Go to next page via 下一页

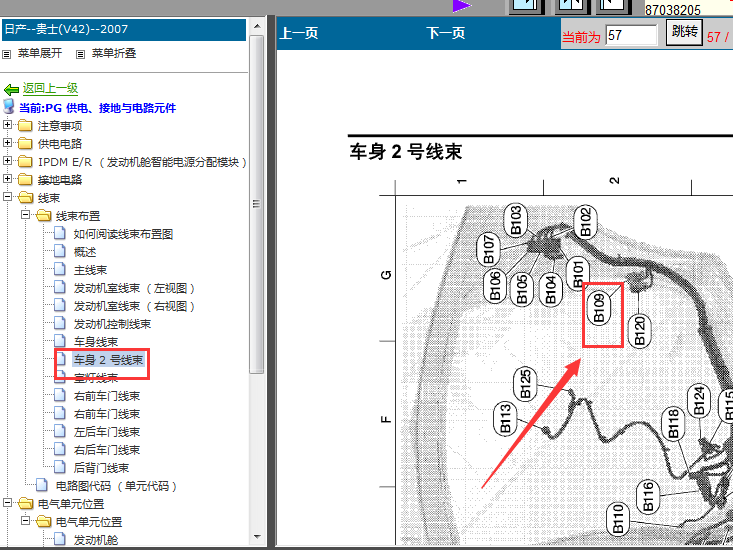[446, 33]
